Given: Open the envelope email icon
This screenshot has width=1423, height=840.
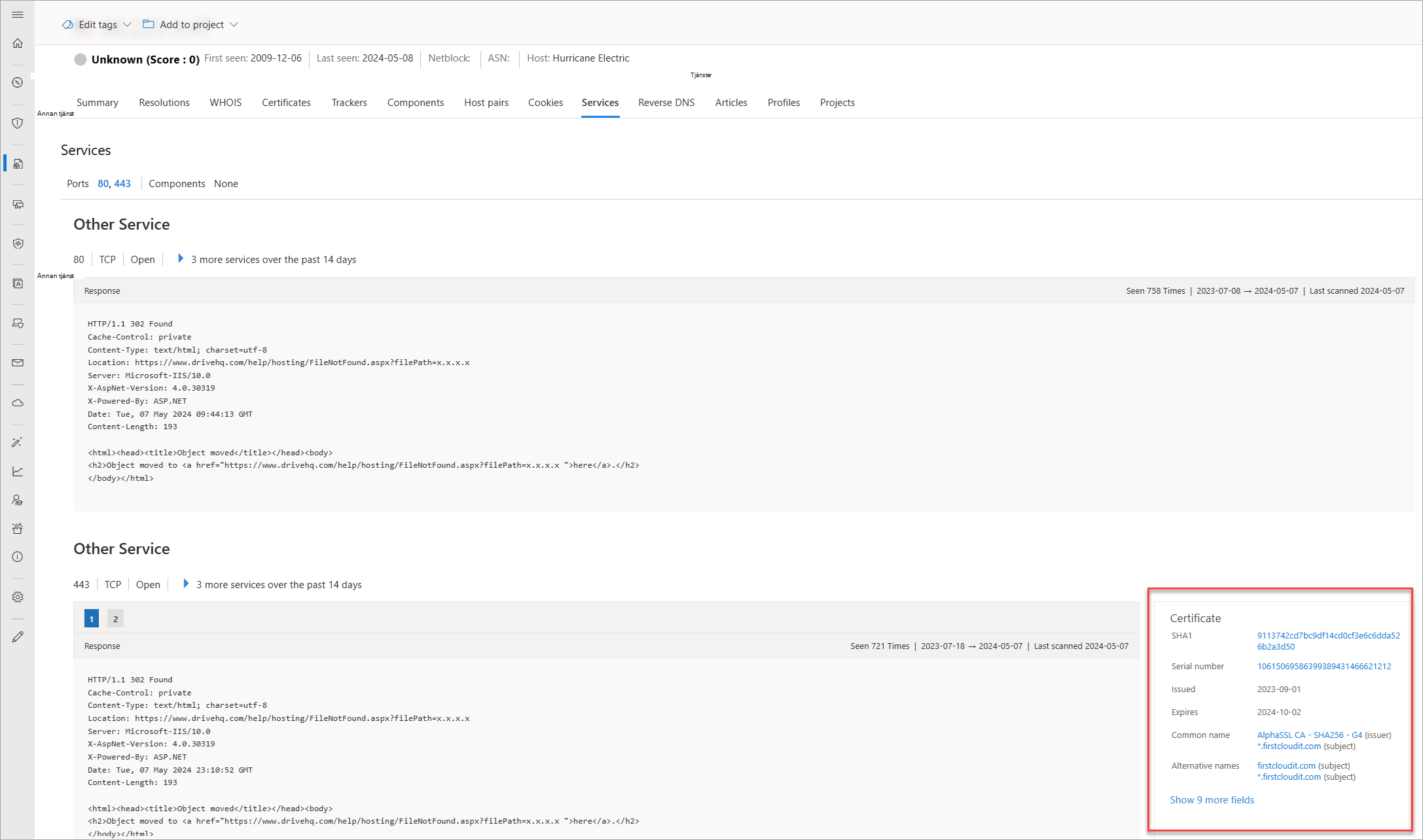Looking at the screenshot, I should (x=18, y=362).
